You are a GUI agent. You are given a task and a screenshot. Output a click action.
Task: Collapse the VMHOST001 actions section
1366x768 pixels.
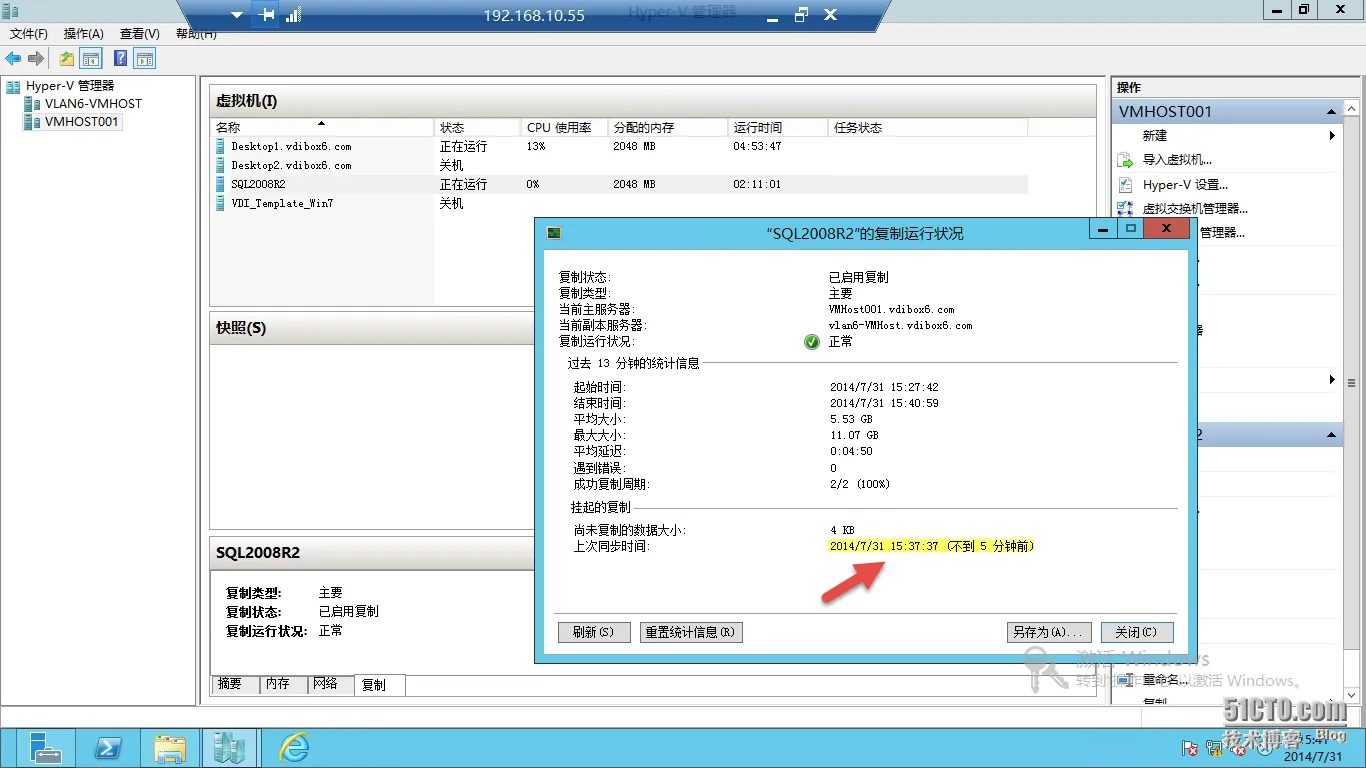click(1331, 112)
